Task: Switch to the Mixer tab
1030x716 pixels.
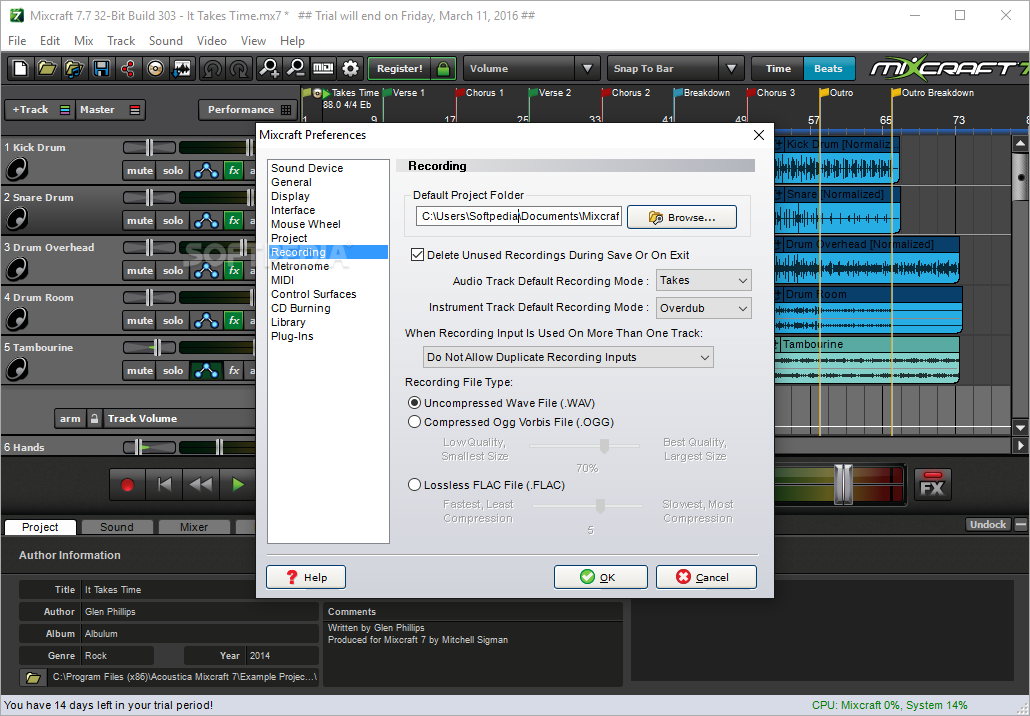Action: [x=194, y=527]
